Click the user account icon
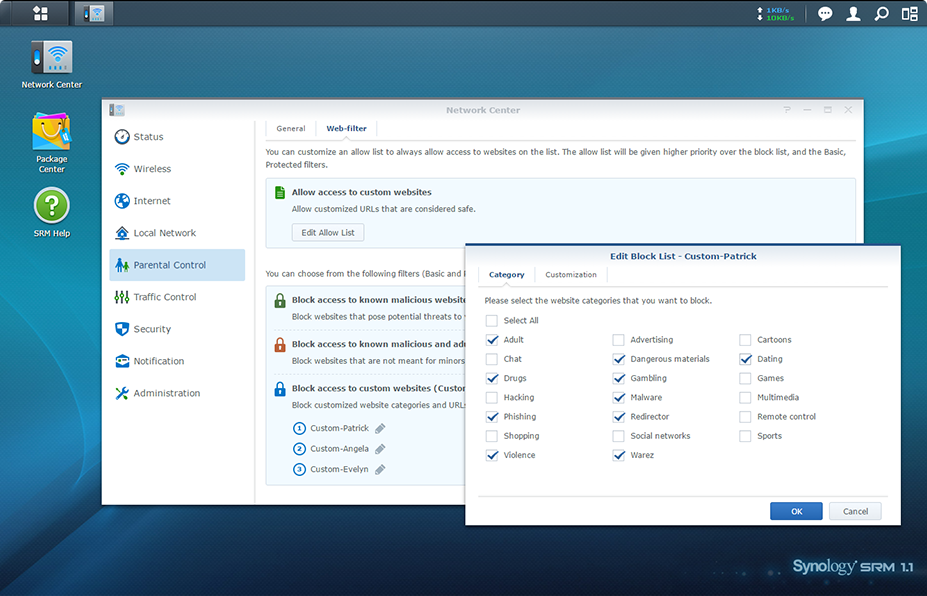927x596 pixels. [853, 14]
